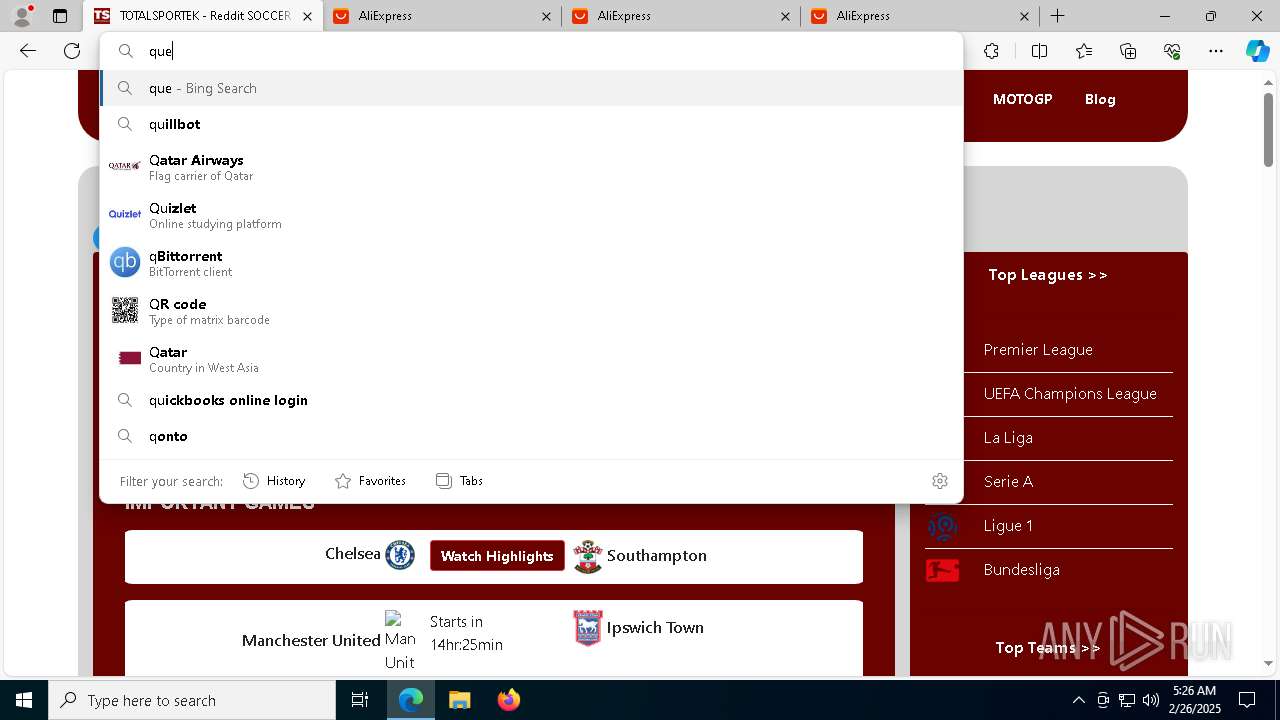This screenshot has width=1280, height=720.
Task: Select the Qatar country suggestion
Action: pyautogui.click(x=531, y=359)
